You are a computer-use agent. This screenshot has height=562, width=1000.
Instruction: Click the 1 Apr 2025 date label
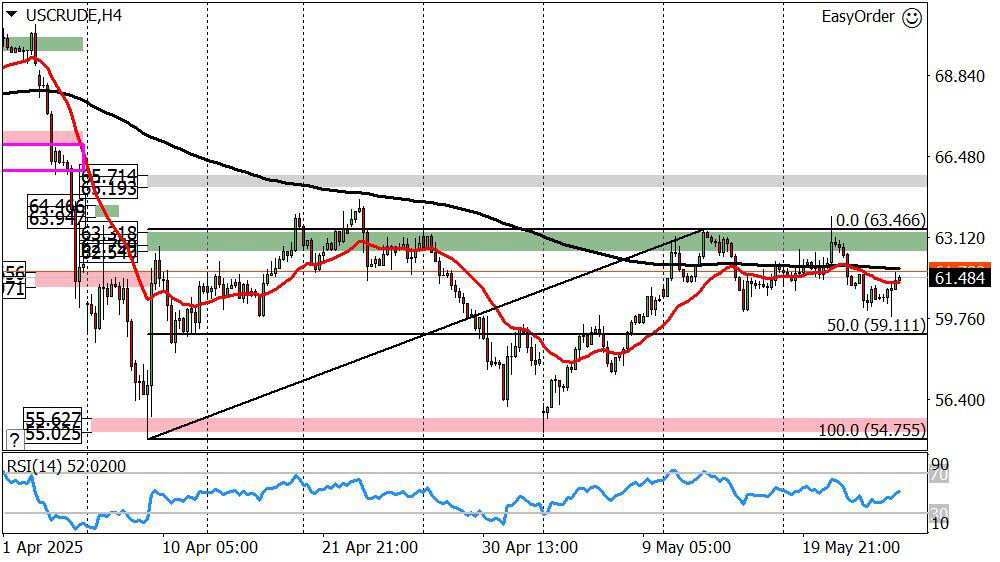pos(43,548)
